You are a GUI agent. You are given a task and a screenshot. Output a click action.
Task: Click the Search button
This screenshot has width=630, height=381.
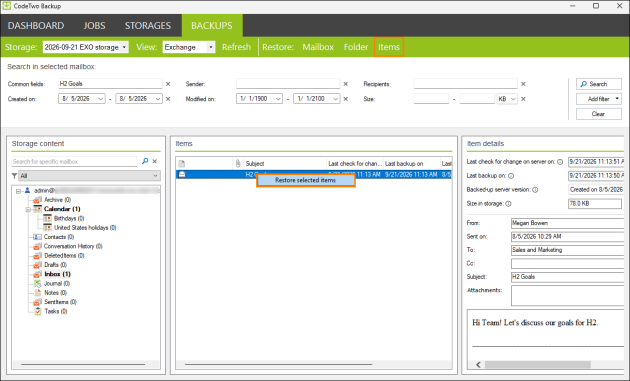coord(599,84)
